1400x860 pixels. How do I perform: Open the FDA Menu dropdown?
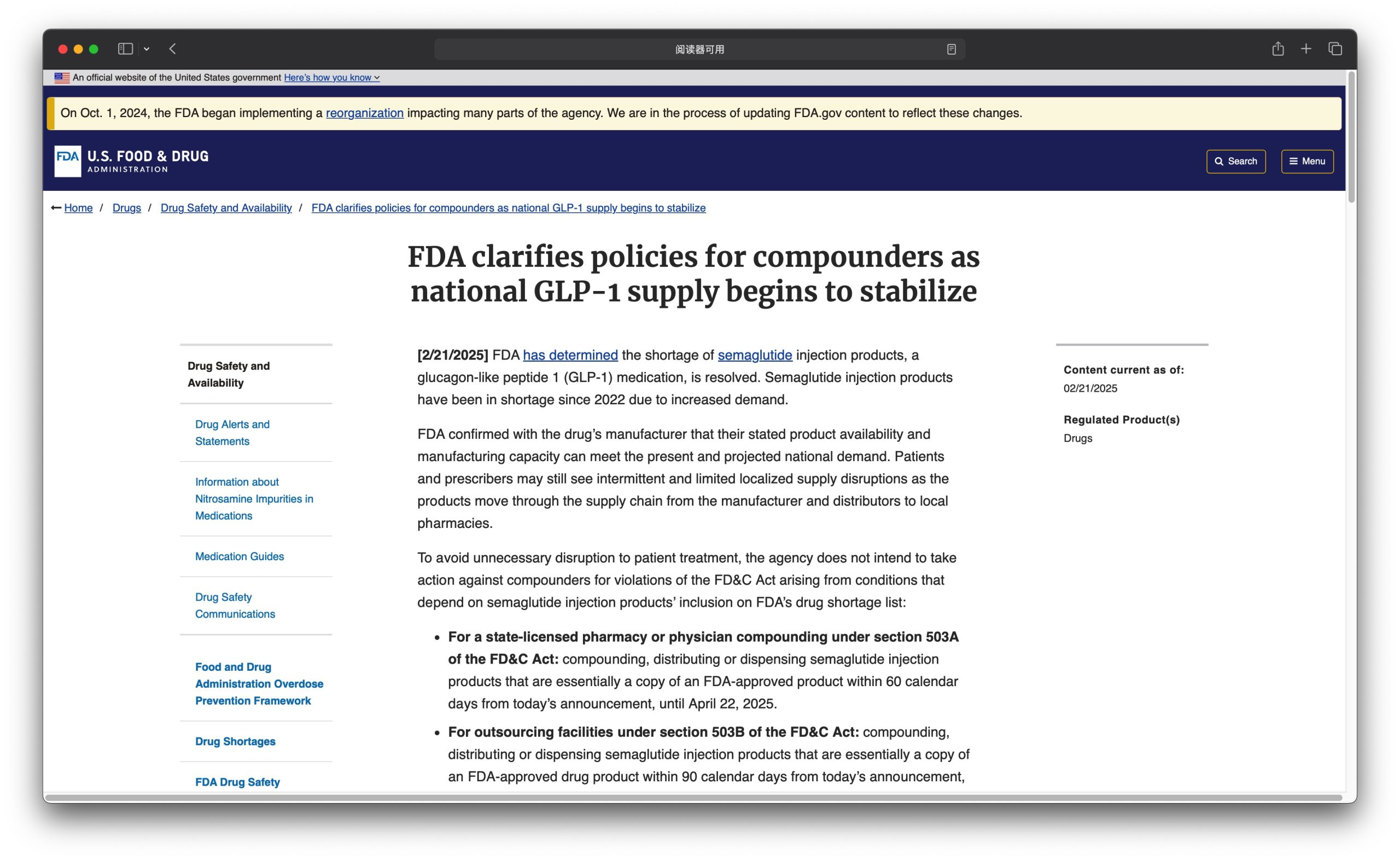(x=1307, y=161)
